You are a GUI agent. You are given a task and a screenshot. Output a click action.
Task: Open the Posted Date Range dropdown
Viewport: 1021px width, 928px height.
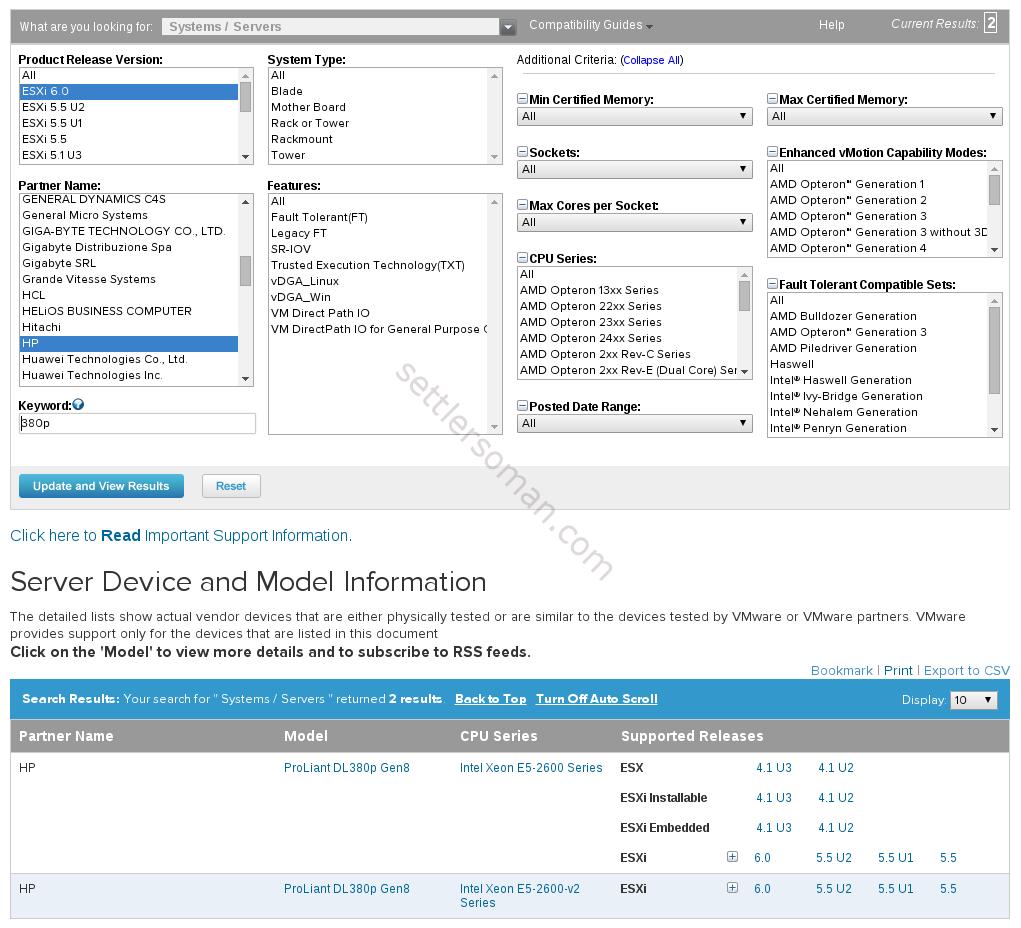[x=635, y=423]
